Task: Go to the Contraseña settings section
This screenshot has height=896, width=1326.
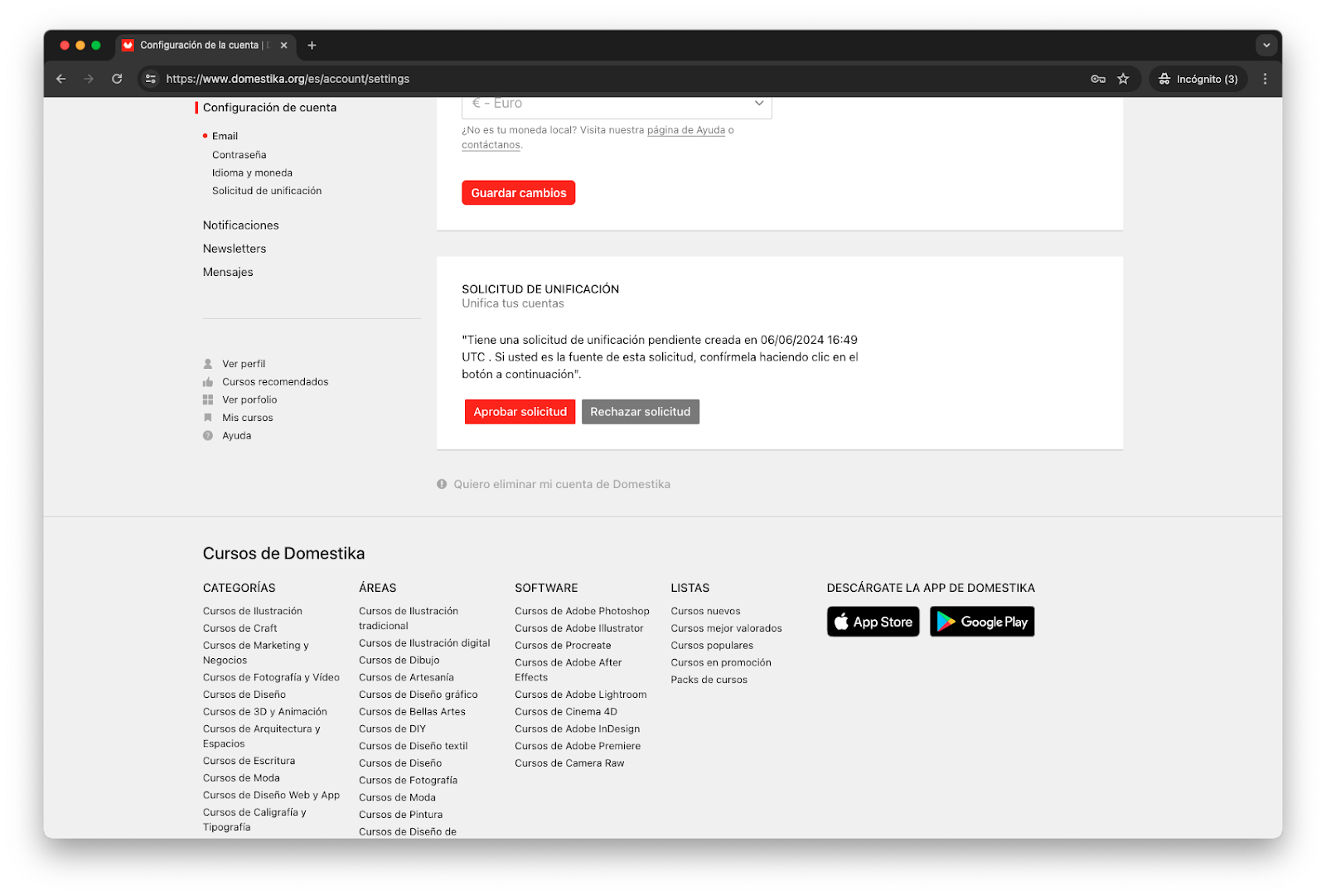Action: pos(239,155)
